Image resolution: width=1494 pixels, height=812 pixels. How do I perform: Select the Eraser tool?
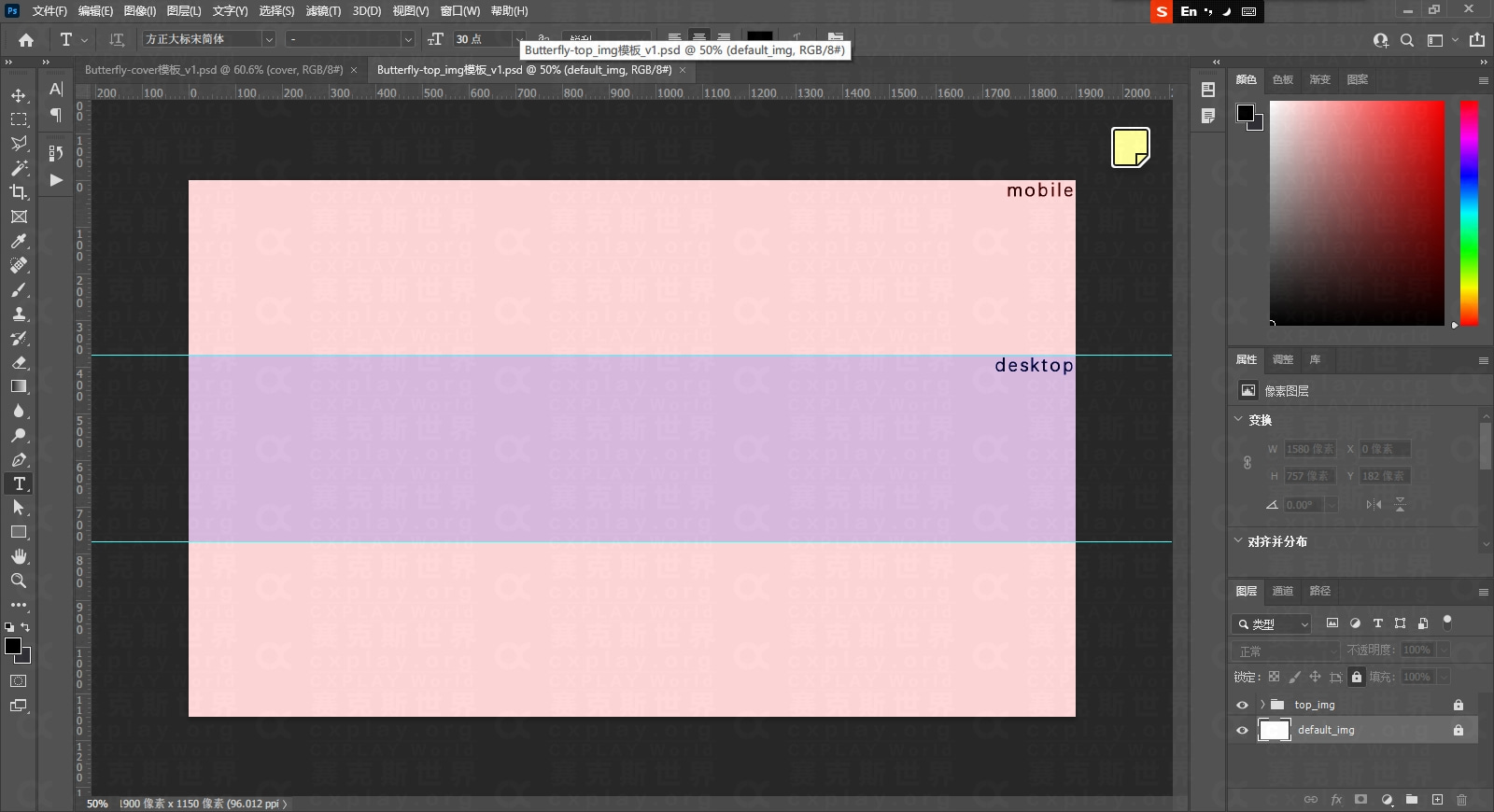pyautogui.click(x=19, y=362)
